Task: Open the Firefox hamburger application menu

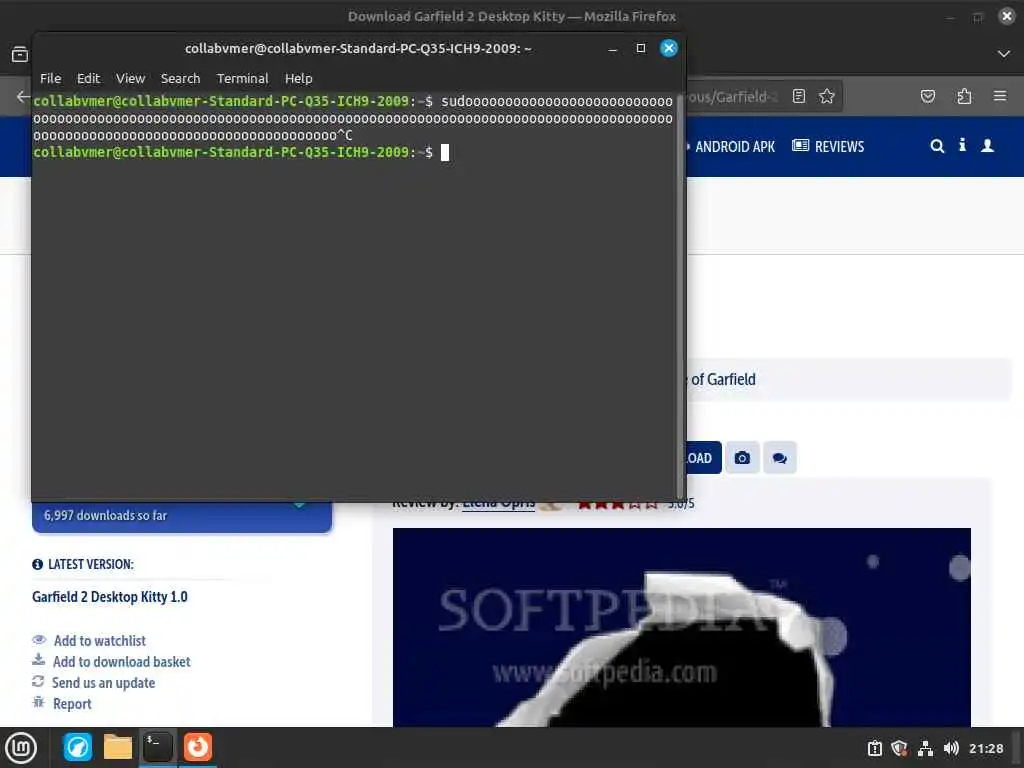Action: [x=1000, y=96]
